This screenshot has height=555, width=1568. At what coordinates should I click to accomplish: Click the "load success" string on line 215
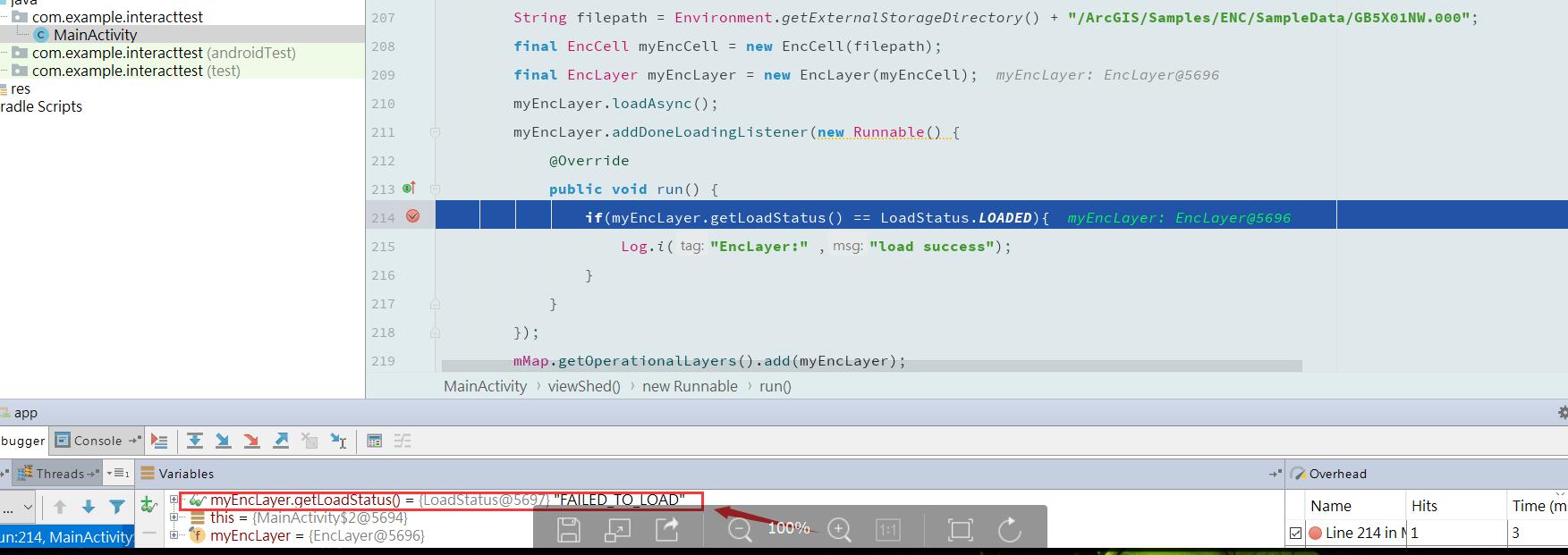[932, 247]
